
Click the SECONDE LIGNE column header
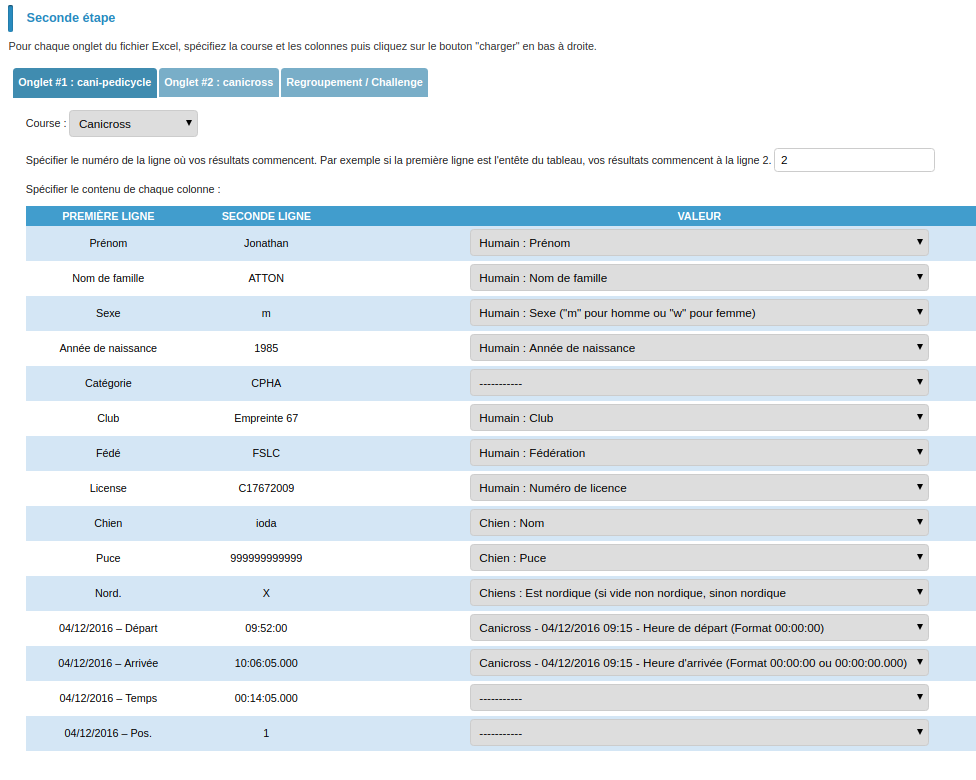(266, 216)
